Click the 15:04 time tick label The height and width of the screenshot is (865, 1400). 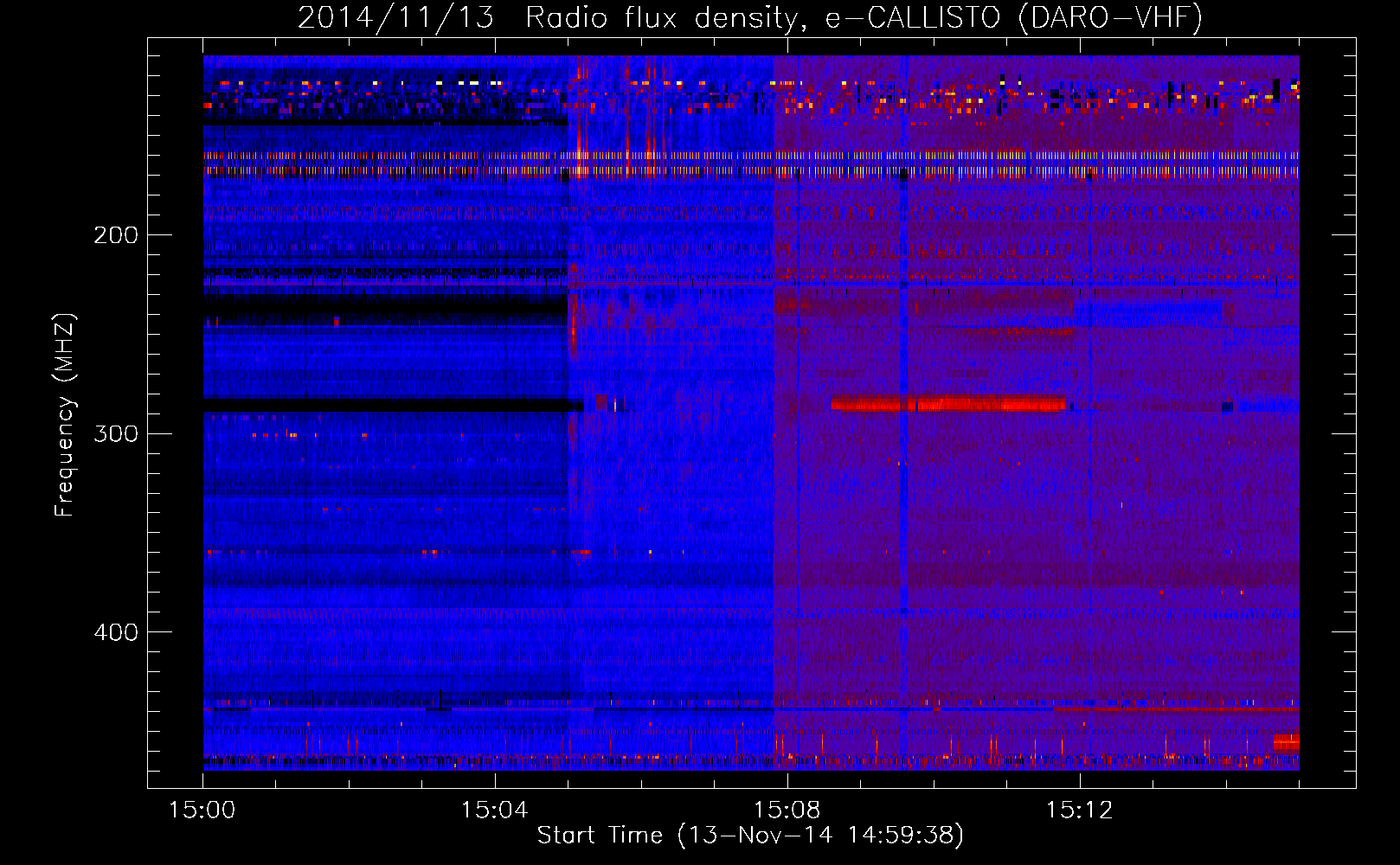pyautogui.click(x=495, y=811)
